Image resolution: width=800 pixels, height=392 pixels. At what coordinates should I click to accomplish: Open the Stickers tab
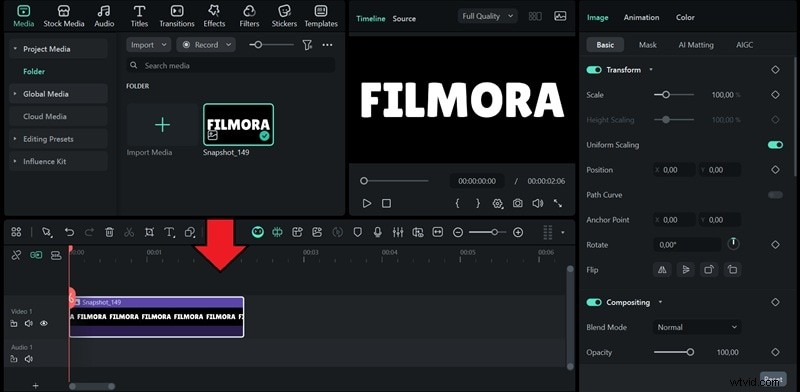(x=284, y=16)
